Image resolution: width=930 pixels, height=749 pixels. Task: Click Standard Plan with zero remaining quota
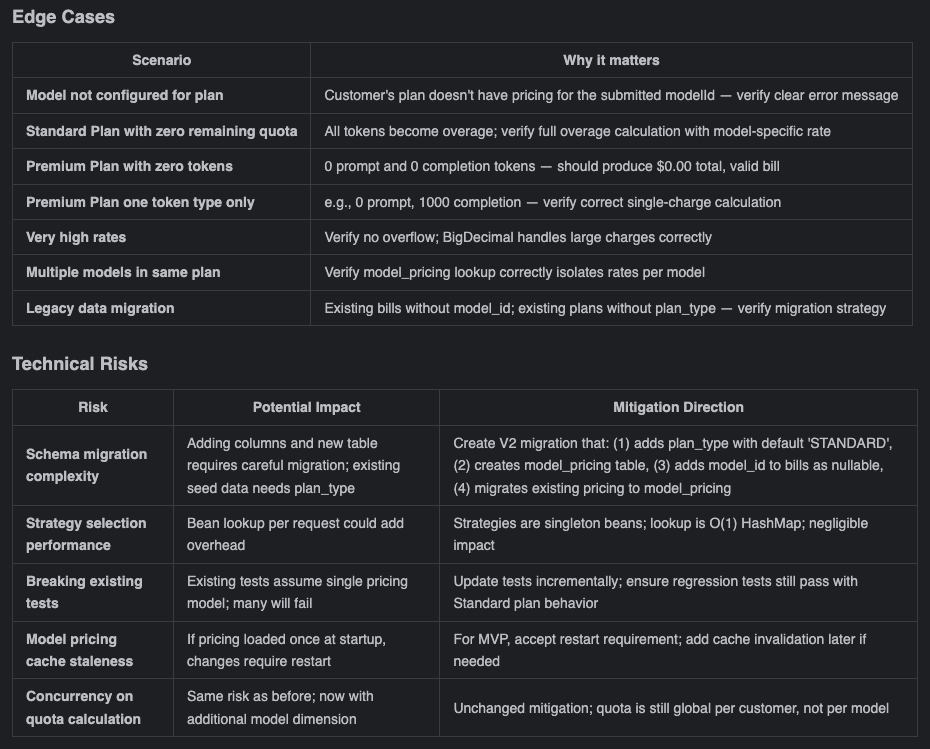tap(161, 131)
